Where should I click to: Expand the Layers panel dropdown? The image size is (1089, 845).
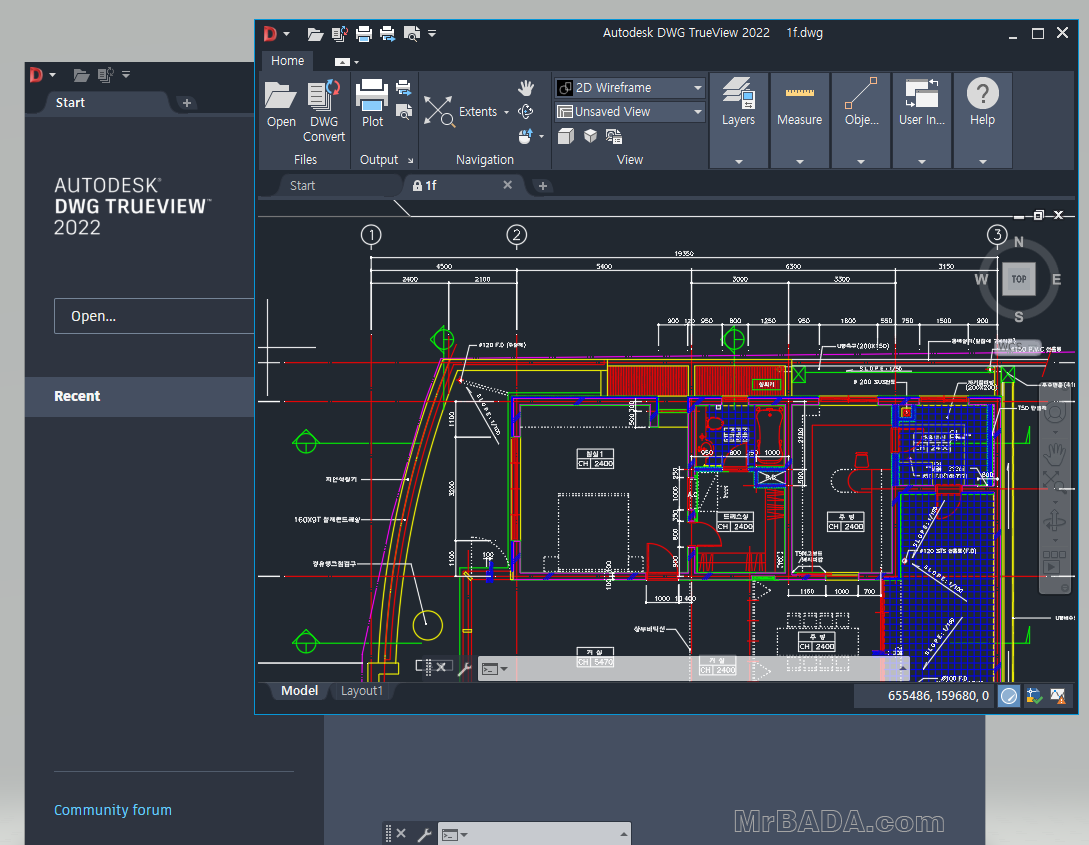(x=738, y=162)
